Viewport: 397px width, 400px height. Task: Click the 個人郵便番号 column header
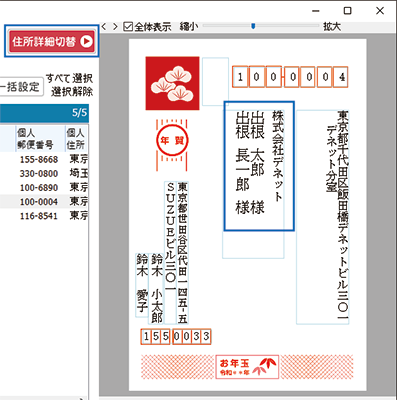pos(40,139)
